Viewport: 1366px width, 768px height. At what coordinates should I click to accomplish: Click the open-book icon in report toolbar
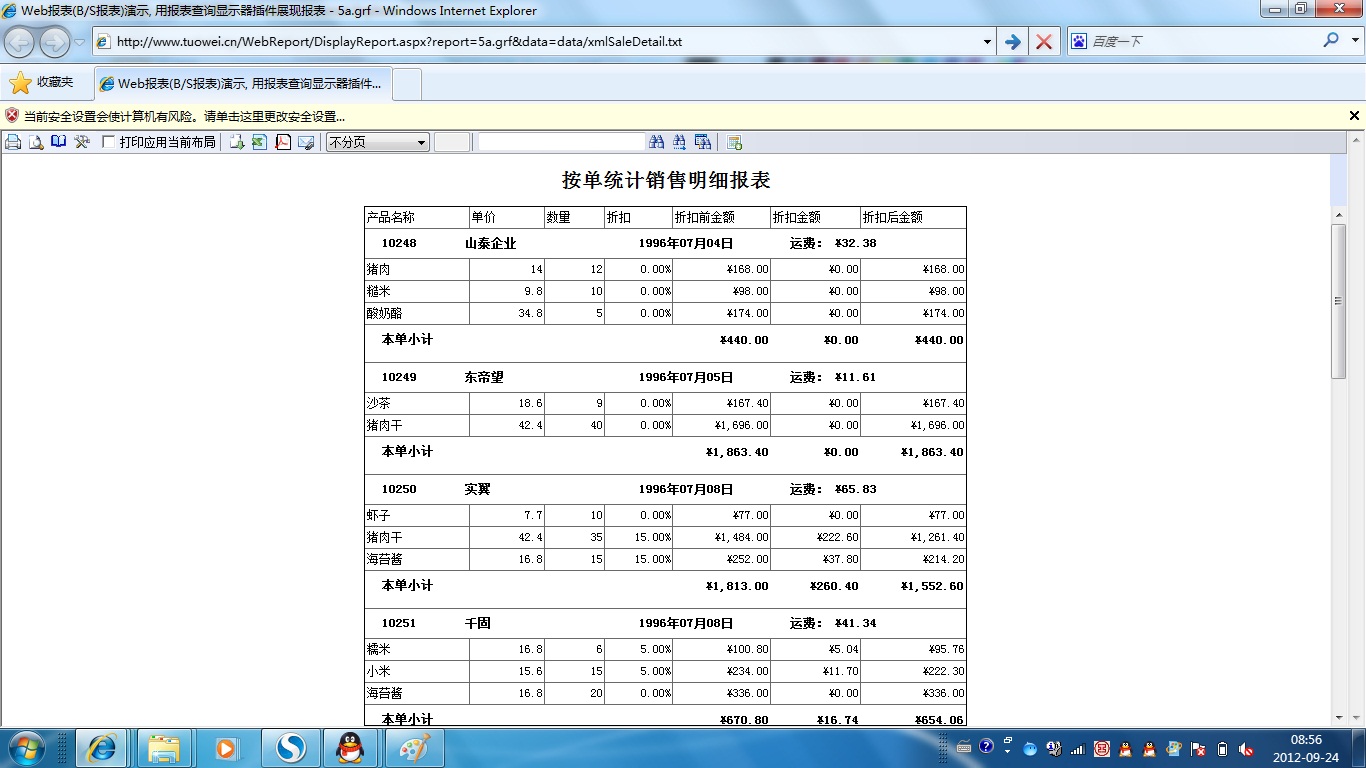coord(59,142)
